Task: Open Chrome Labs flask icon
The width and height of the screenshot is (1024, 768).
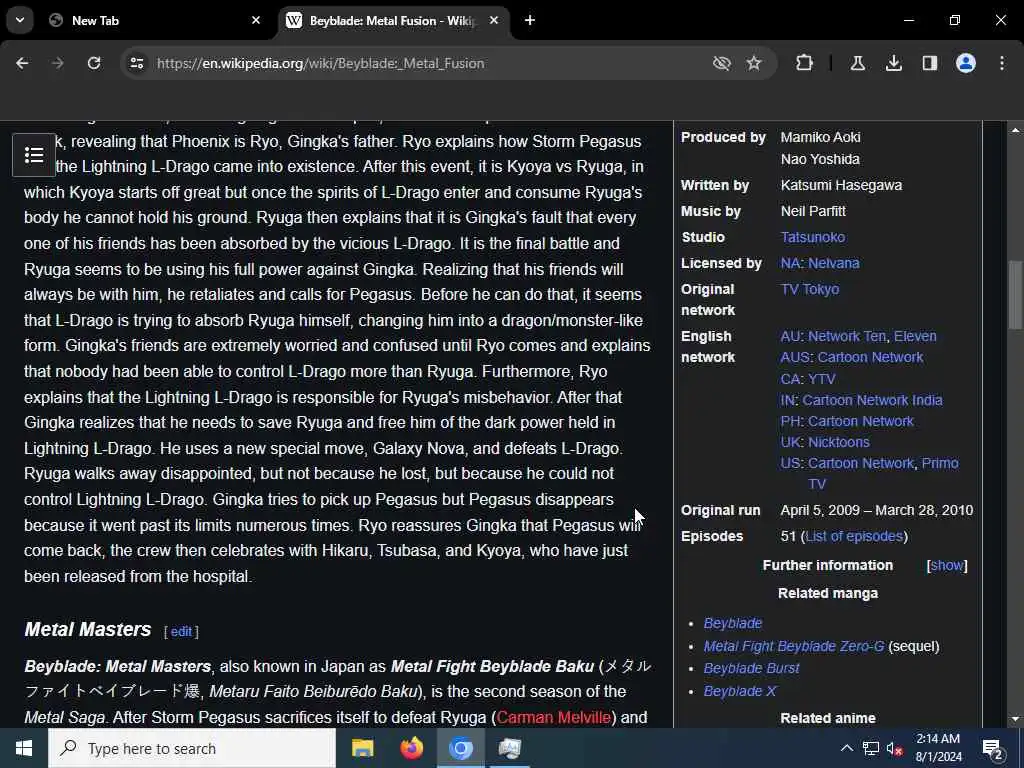Action: tap(858, 63)
